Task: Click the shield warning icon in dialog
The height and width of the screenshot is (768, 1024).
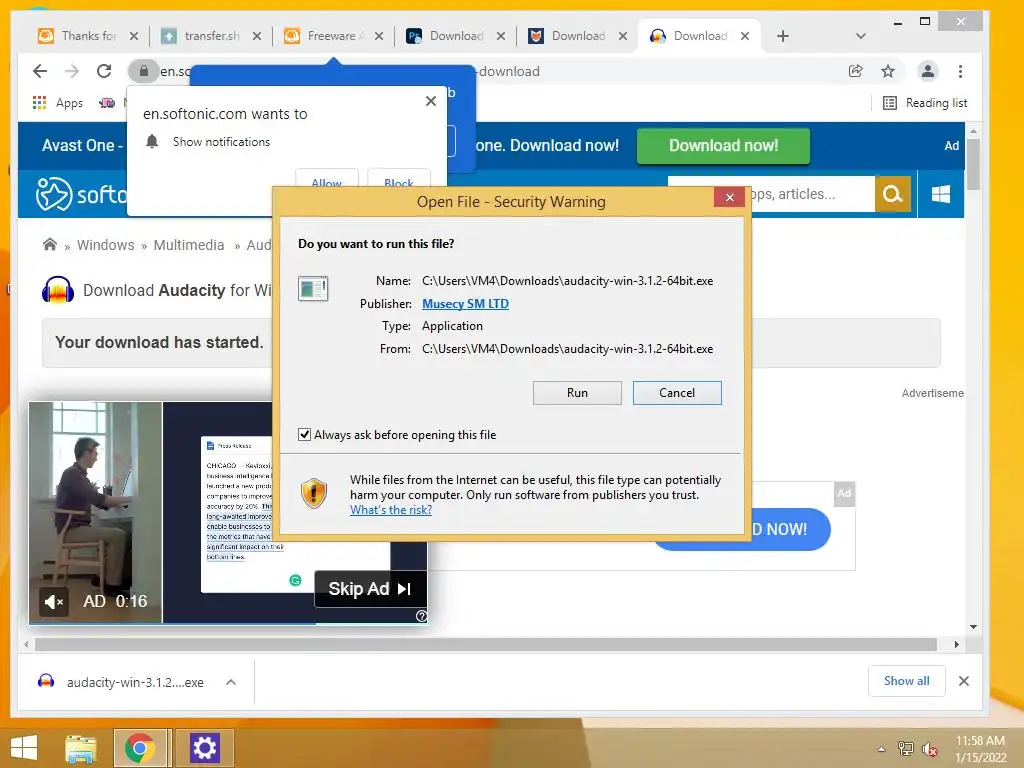Action: click(313, 493)
